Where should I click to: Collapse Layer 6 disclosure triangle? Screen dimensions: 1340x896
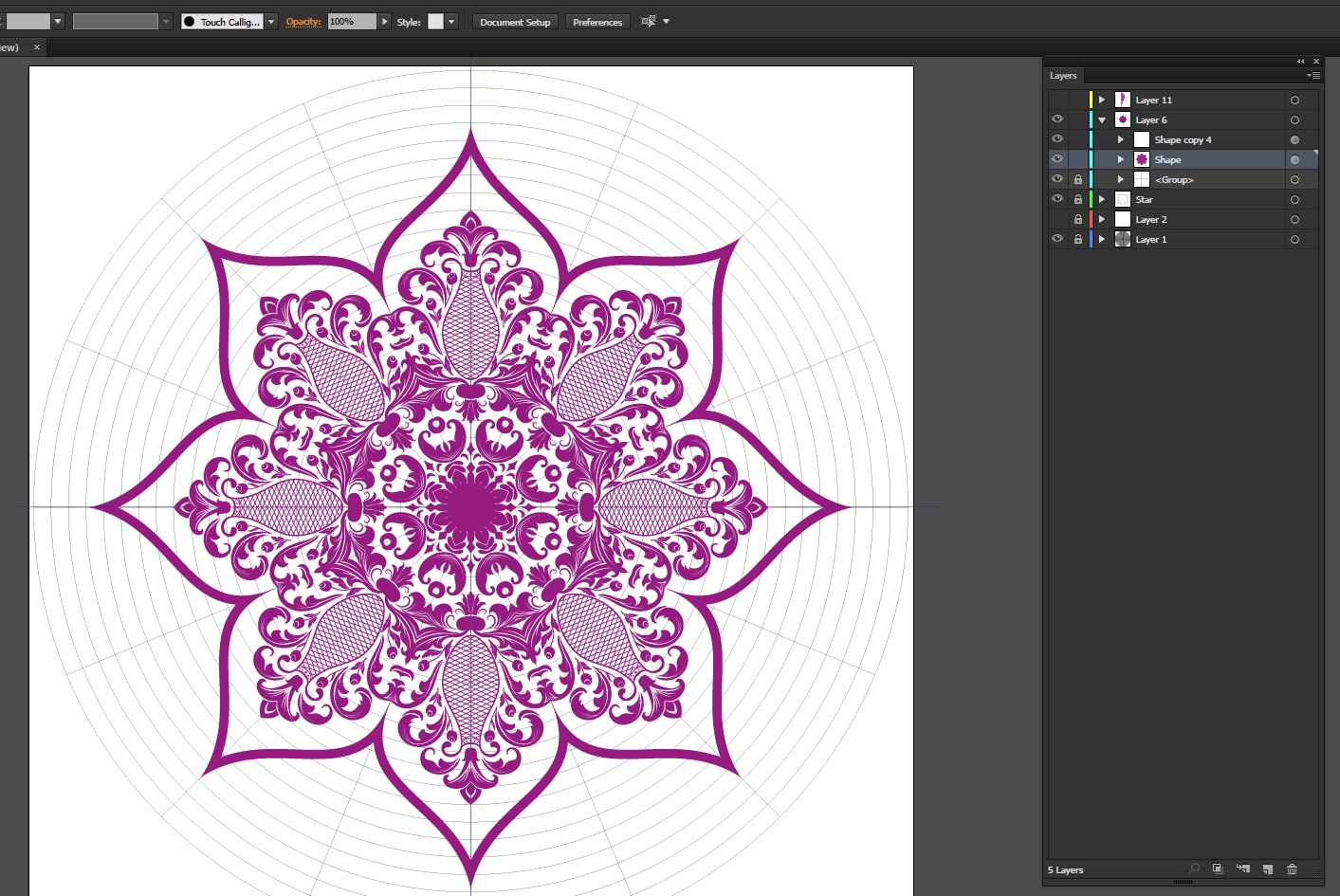[x=1102, y=120]
